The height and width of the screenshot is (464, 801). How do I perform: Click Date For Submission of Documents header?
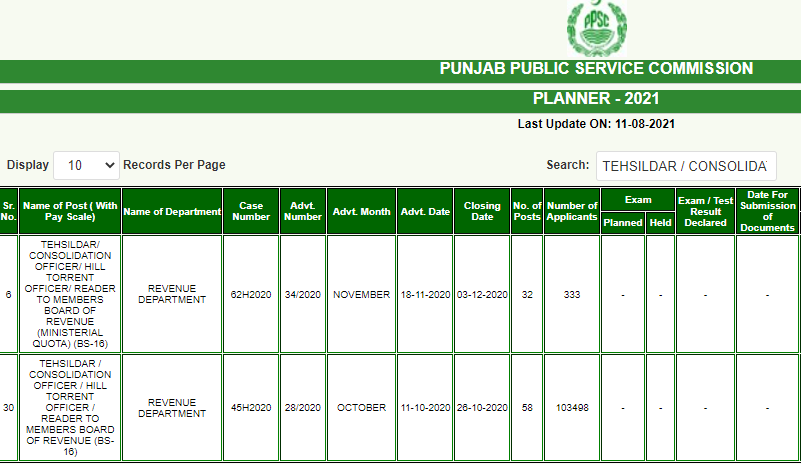tap(767, 211)
